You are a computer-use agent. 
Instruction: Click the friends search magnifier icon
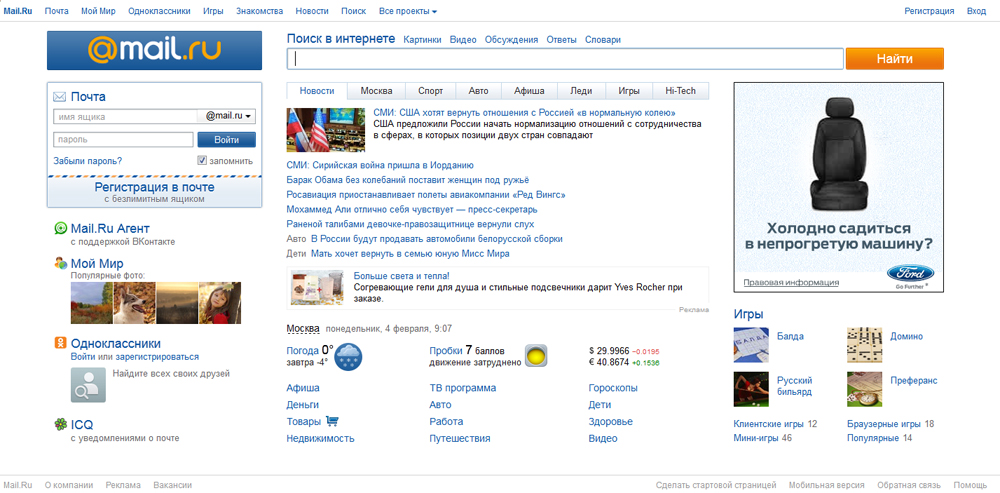(88, 385)
